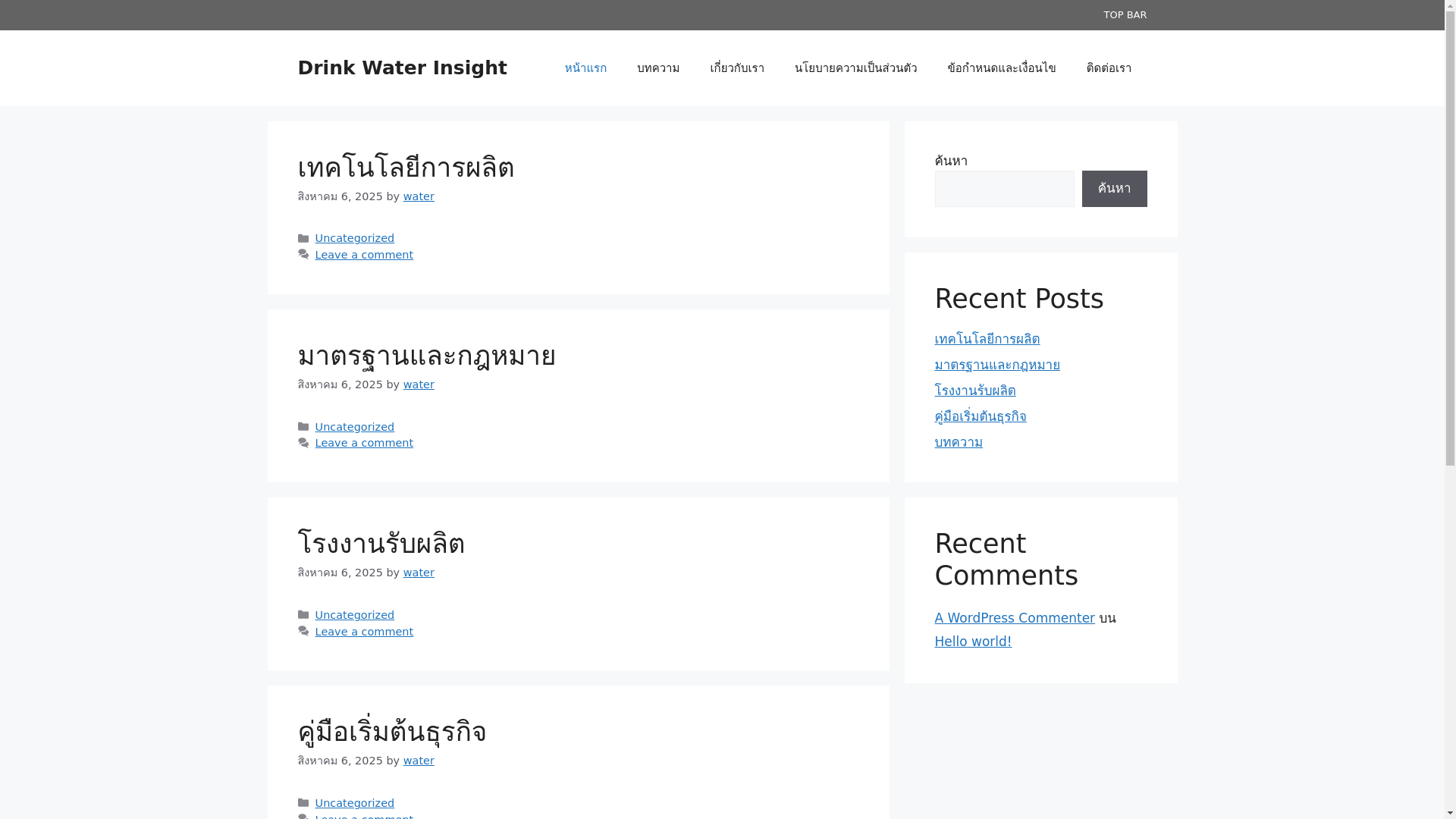Open Uncategorized category of เทคโนโลยีการผลิต post
Screen dimensions: 1456x819
[355, 238]
